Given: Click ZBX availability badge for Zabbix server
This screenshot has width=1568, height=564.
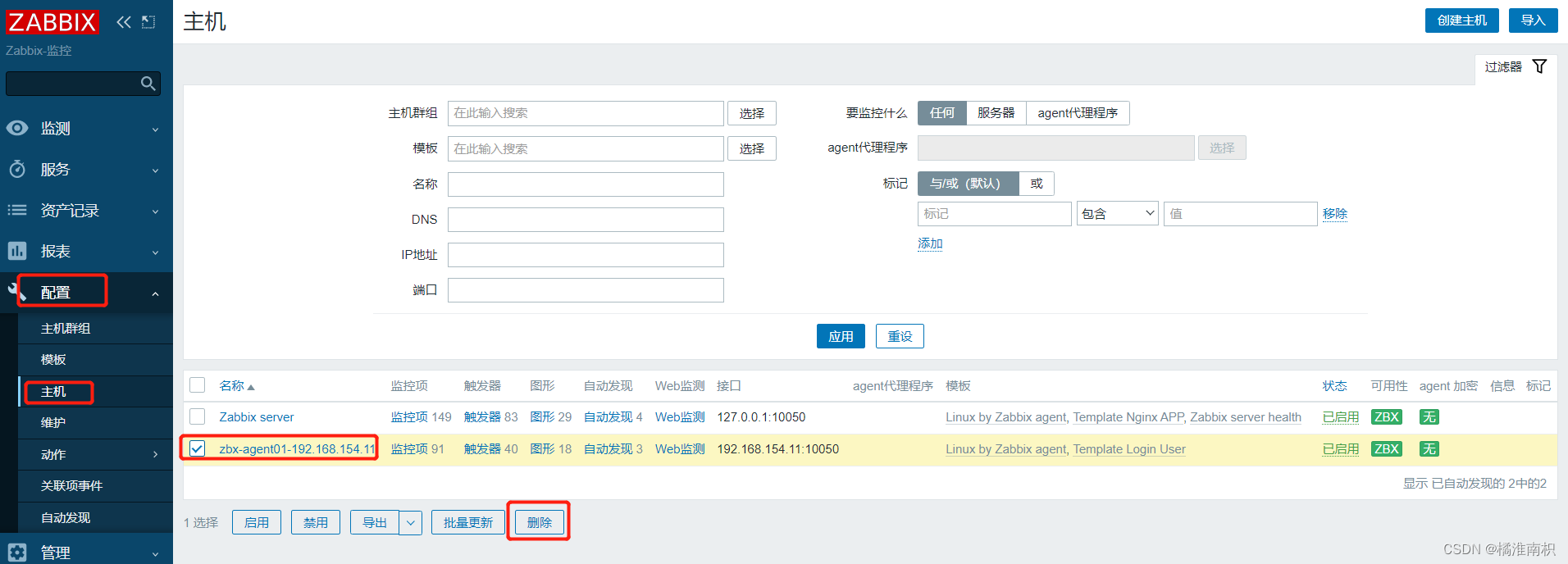Looking at the screenshot, I should (1386, 417).
